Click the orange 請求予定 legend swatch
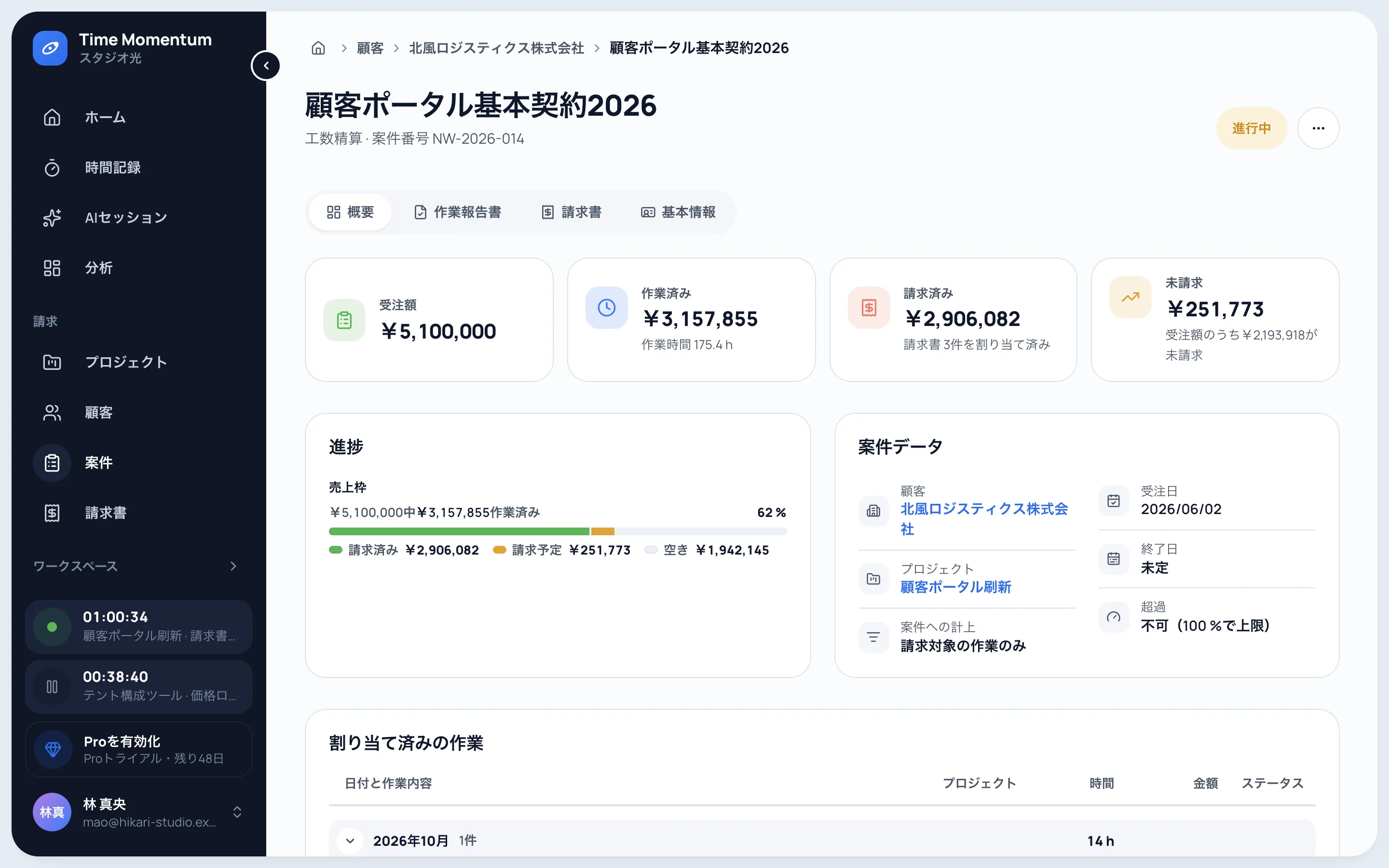1389x868 pixels. [x=499, y=550]
